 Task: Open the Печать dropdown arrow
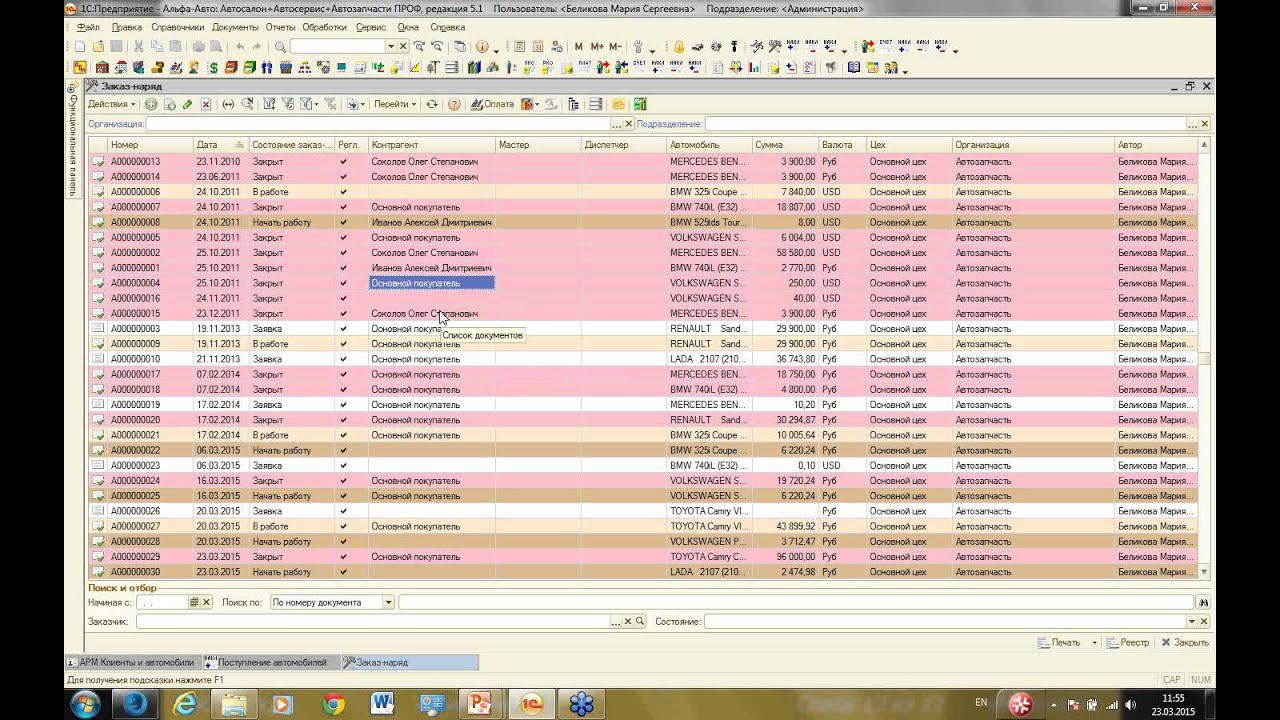[1094, 643]
